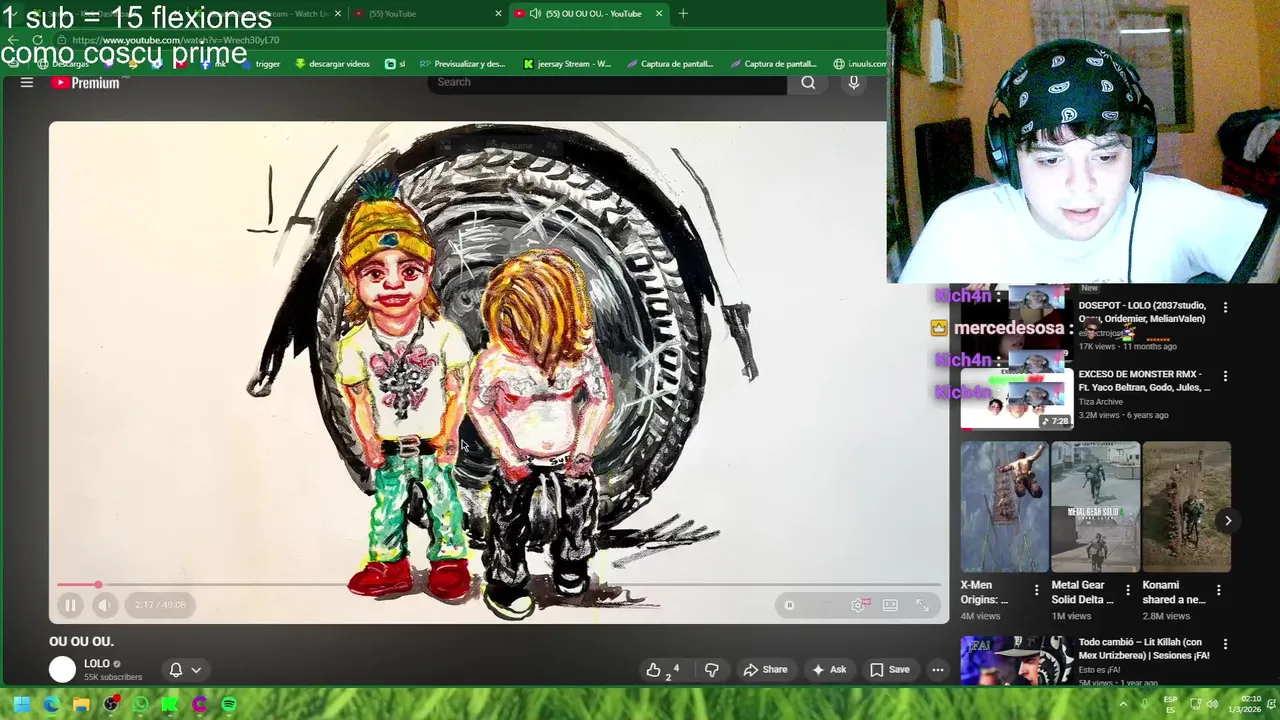Open Previsualizar y des... bookmark
Viewport: 1280px width, 720px height.
tap(462, 64)
